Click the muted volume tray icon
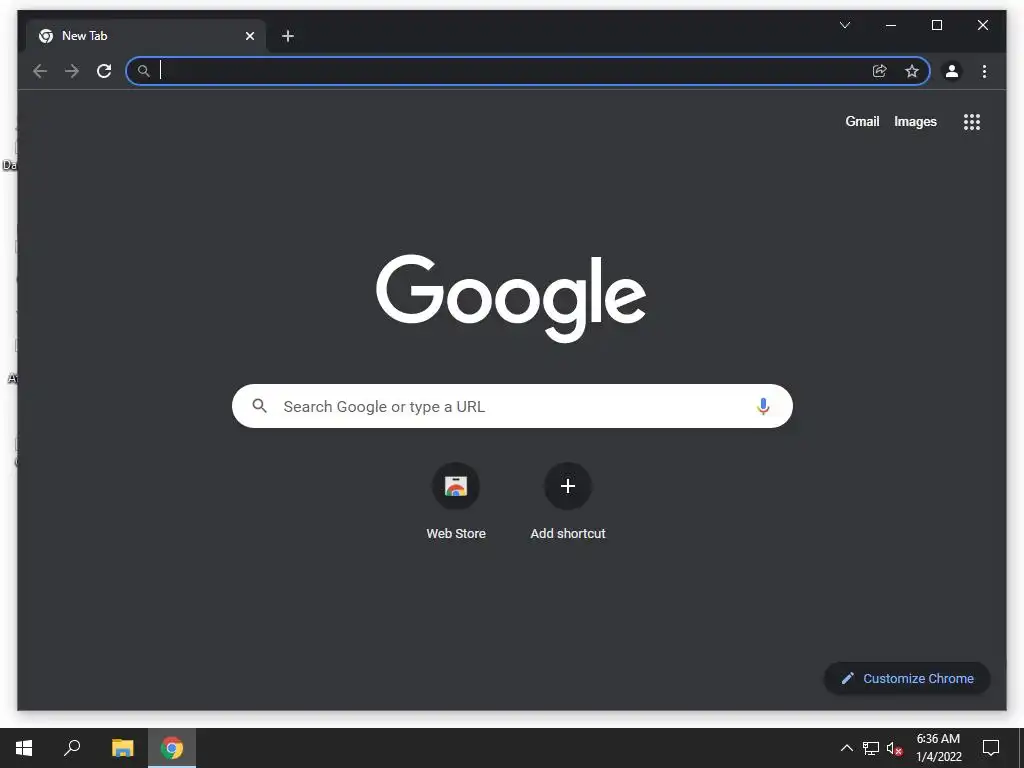The width and height of the screenshot is (1024, 768). pos(894,748)
